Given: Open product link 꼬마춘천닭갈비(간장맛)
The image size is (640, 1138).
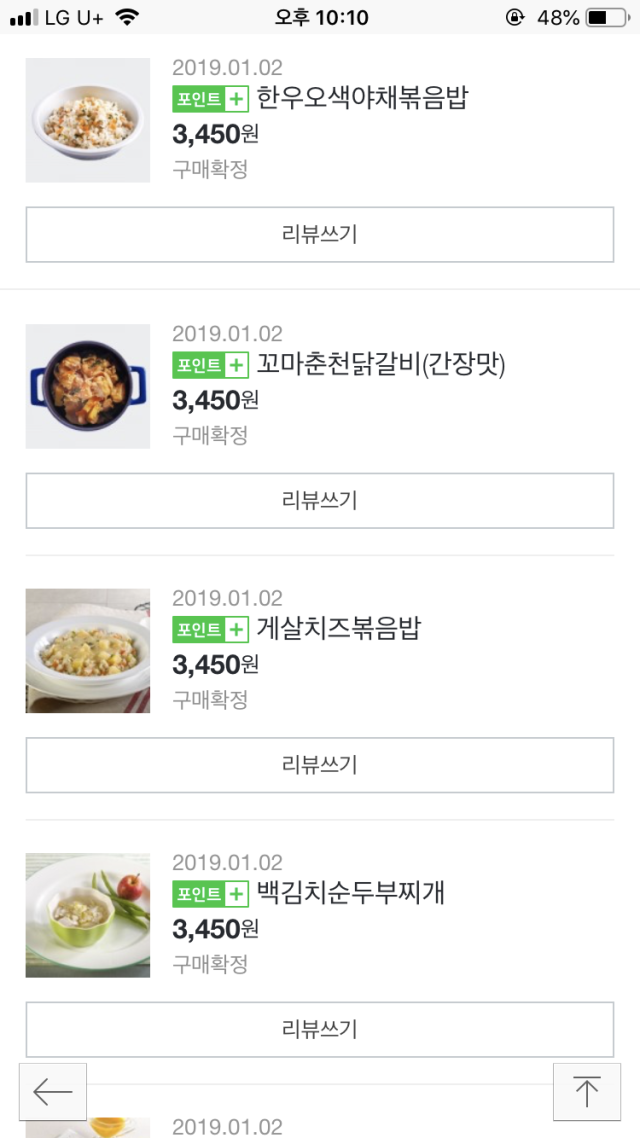Looking at the screenshot, I should (381, 365).
